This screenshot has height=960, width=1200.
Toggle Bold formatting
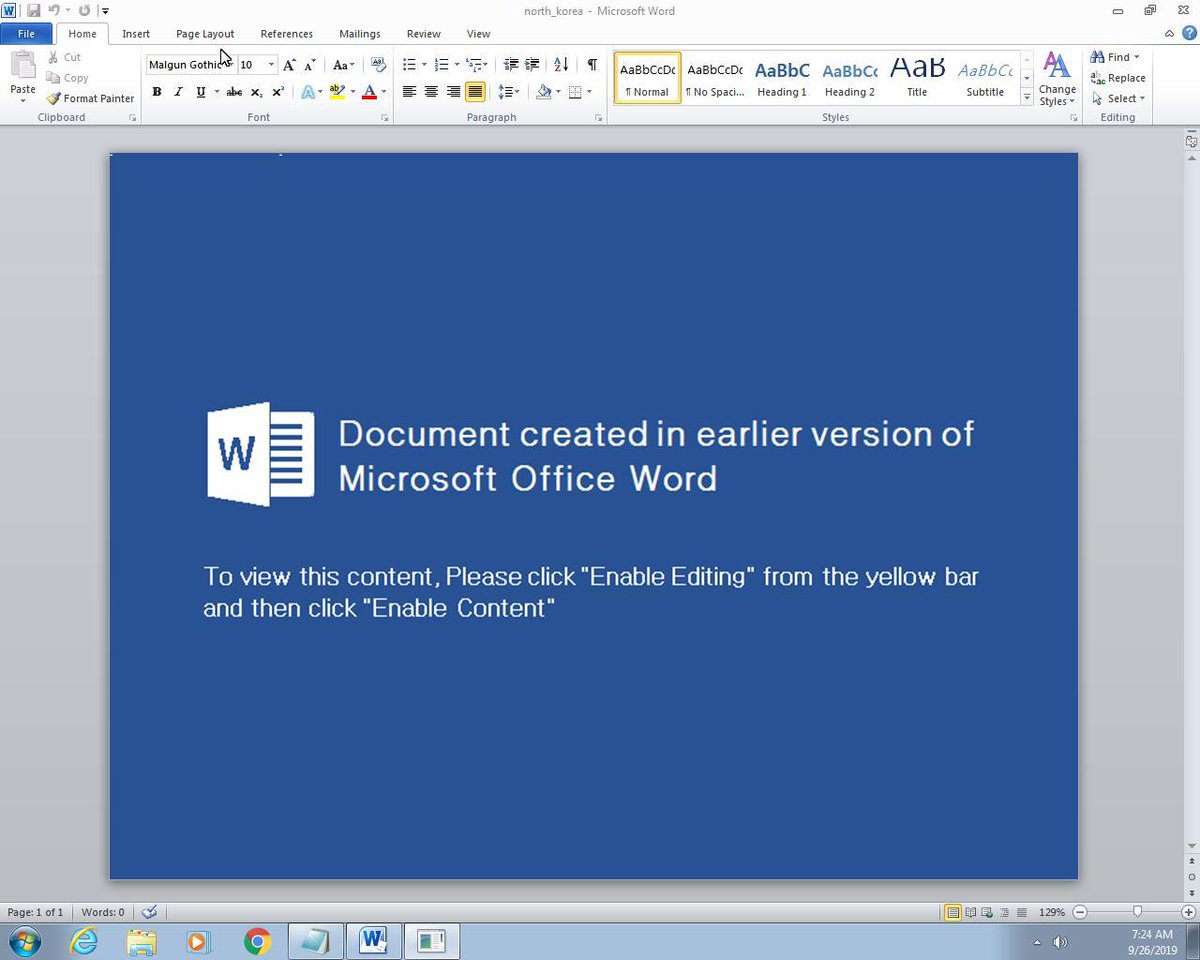point(157,92)
